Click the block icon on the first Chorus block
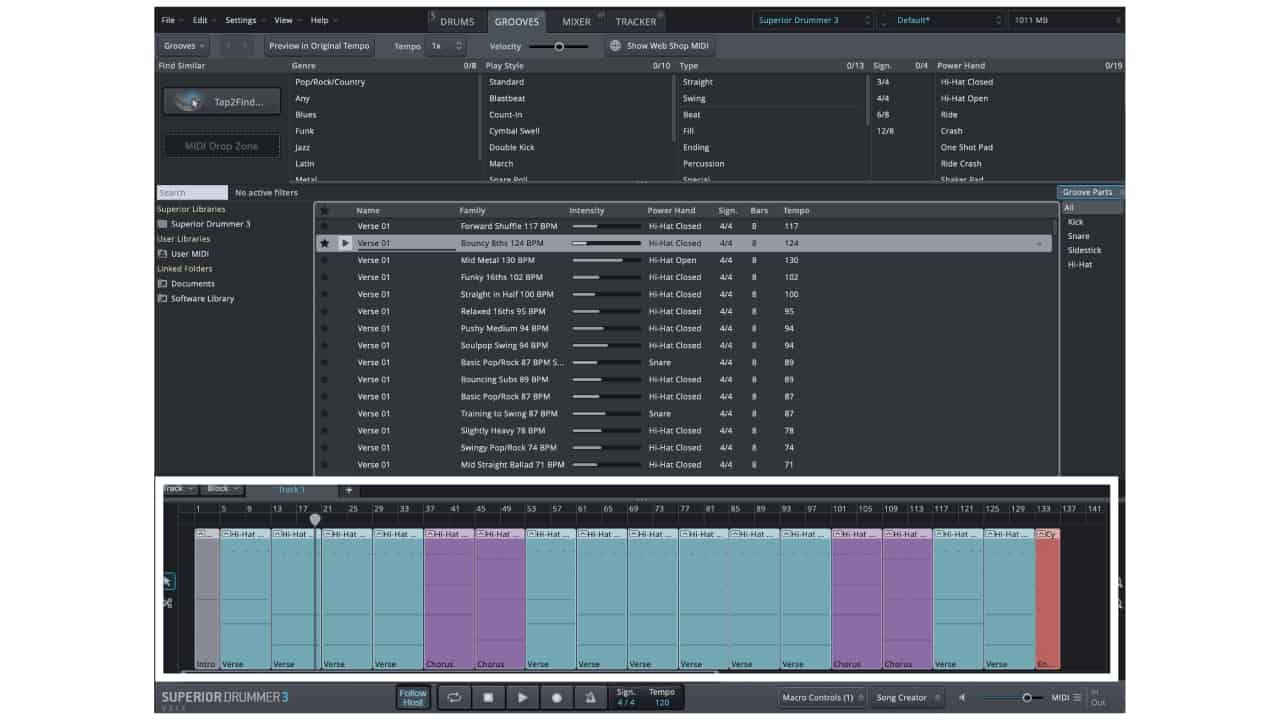Image resolution: width=1280 pixels, height=720 pixels. 430,534
